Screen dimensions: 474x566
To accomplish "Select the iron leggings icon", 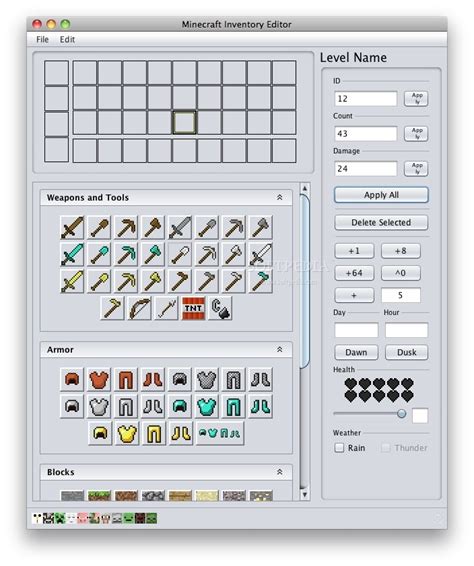I will coord(126,406).
